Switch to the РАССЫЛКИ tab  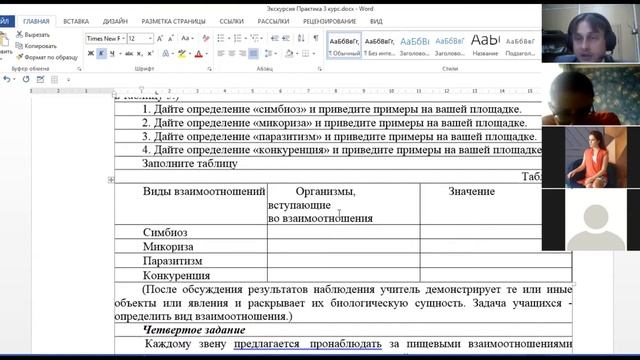tap(273, 21)
